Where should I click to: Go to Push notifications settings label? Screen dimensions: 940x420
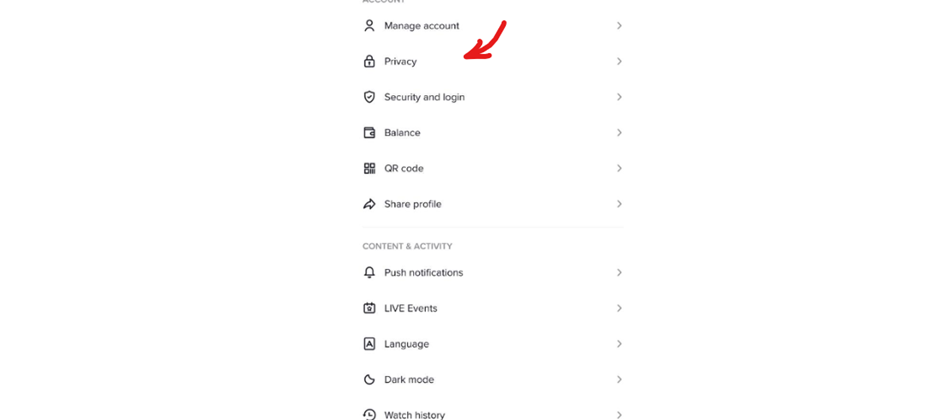tap(423, 273)
